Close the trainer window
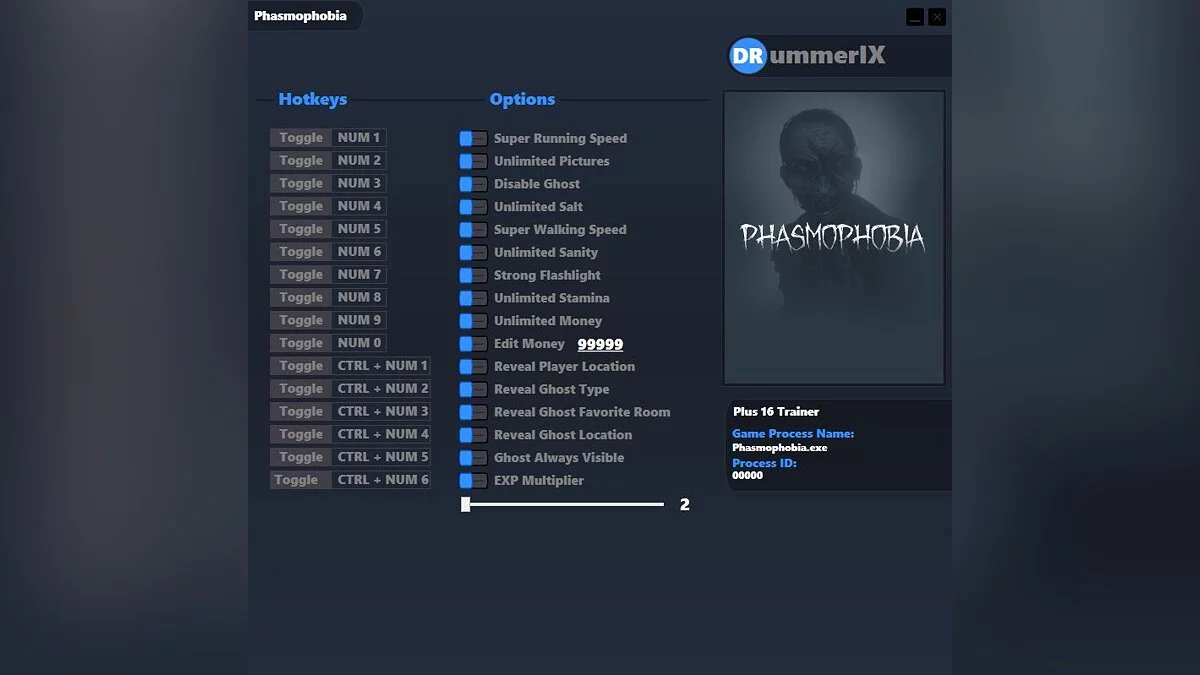 [x=937, y=17]
